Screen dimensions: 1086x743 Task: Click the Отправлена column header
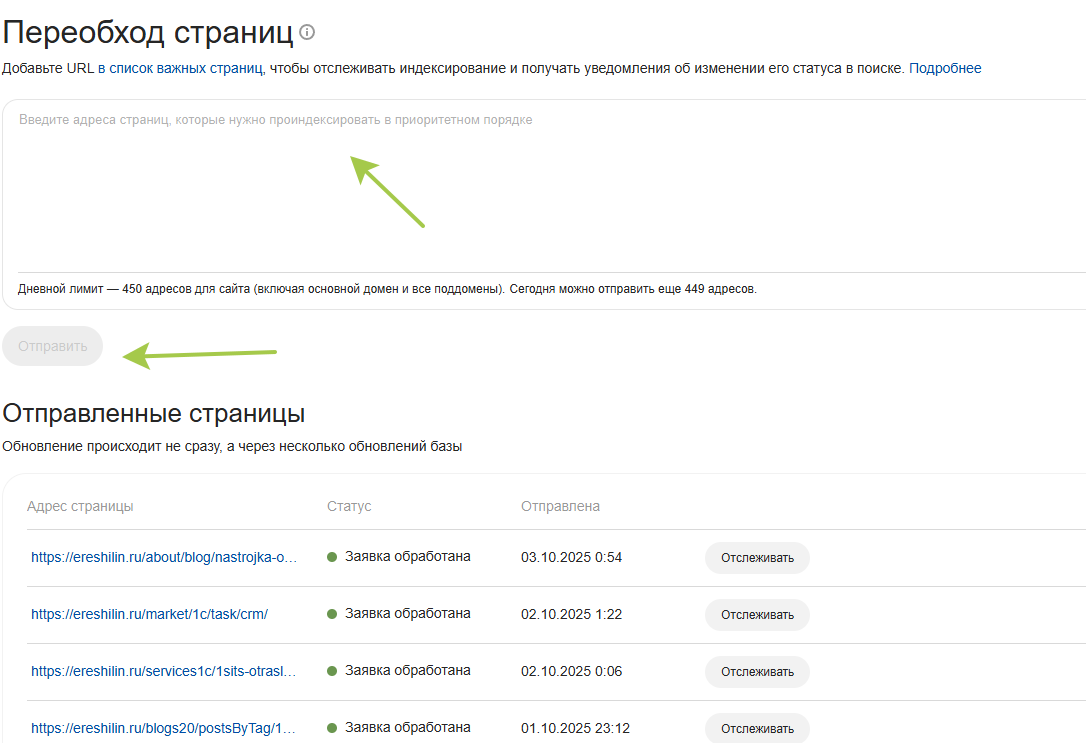(560, 506)
